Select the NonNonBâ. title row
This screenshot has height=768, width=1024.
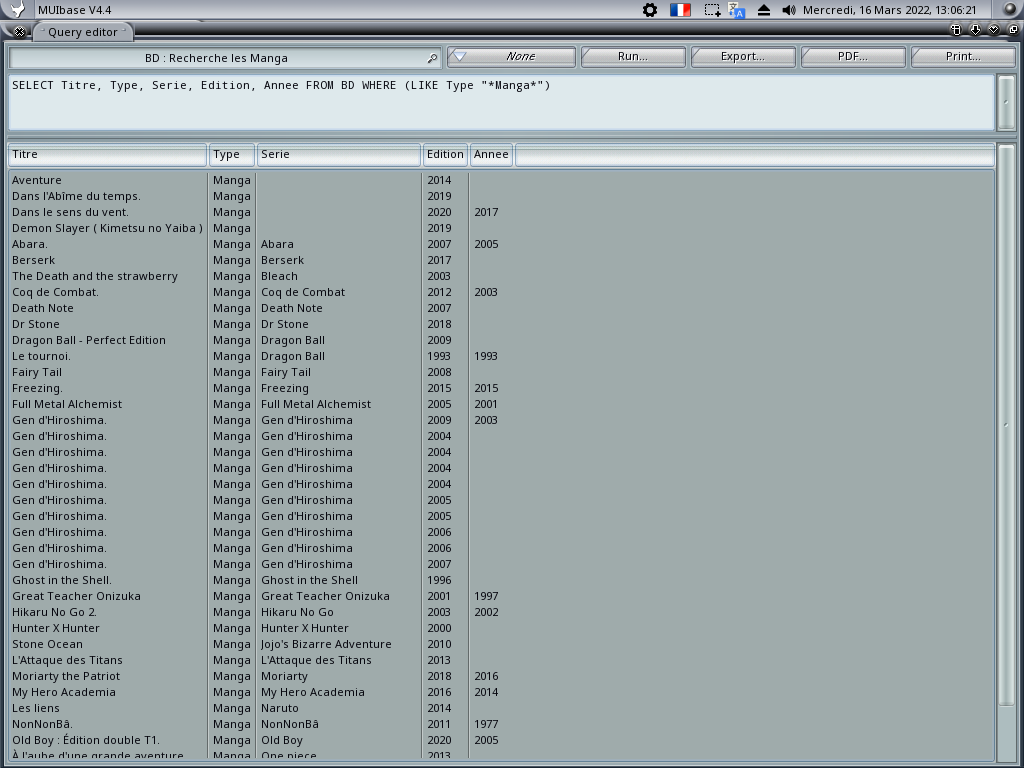(x=501, y=724)
